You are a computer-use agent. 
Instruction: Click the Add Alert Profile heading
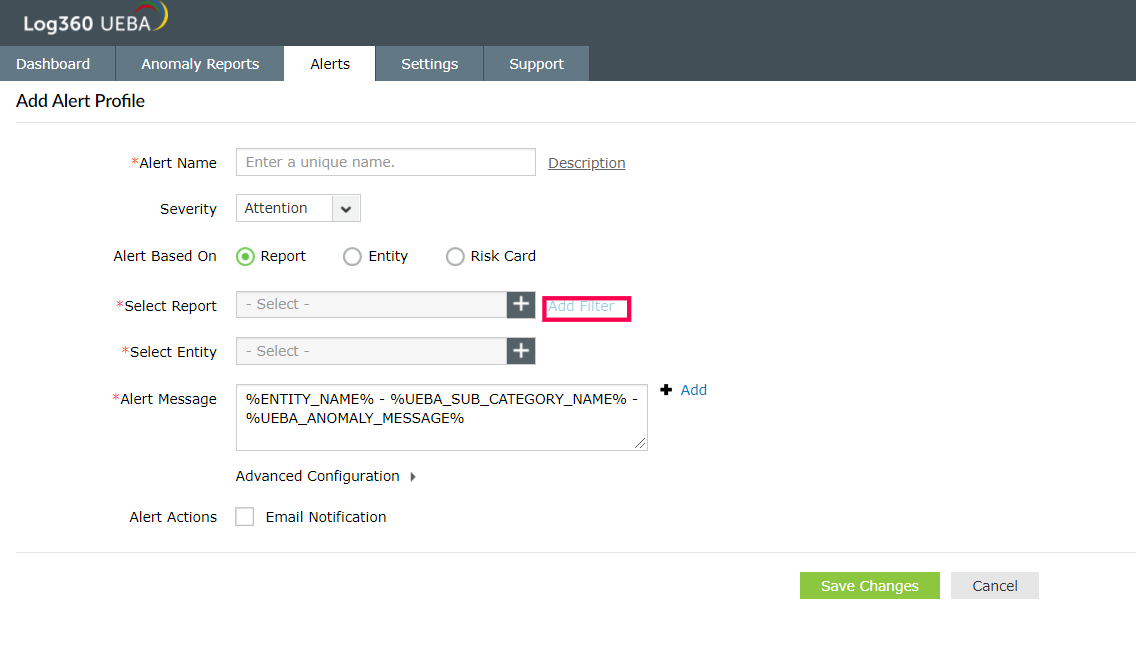click(80, 101)
